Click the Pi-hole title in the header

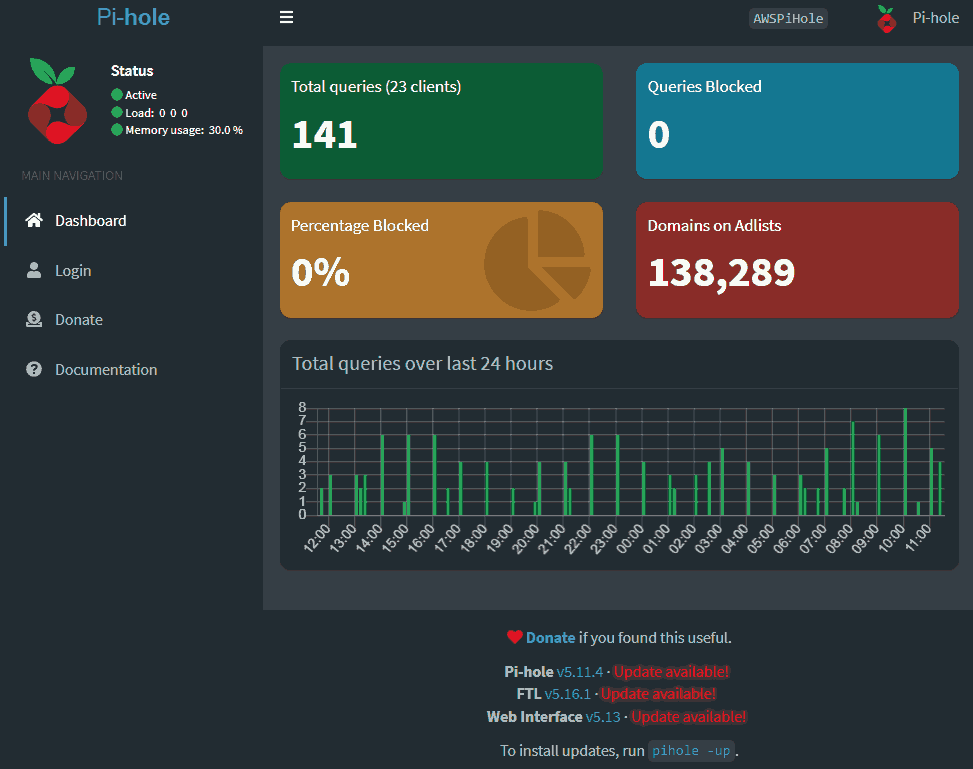coord(133,17)
